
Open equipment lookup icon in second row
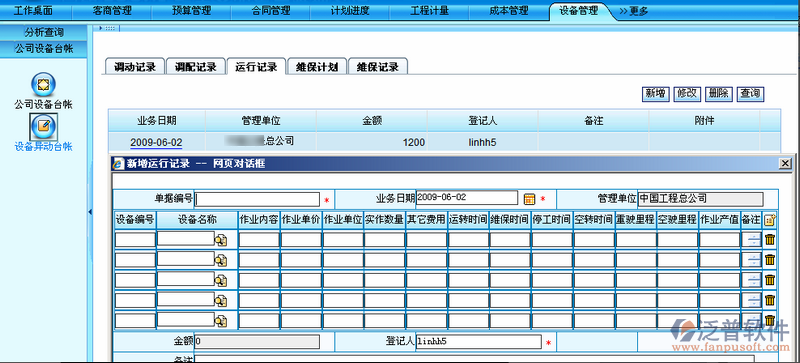pyautogui.click(x=221, y=260)
